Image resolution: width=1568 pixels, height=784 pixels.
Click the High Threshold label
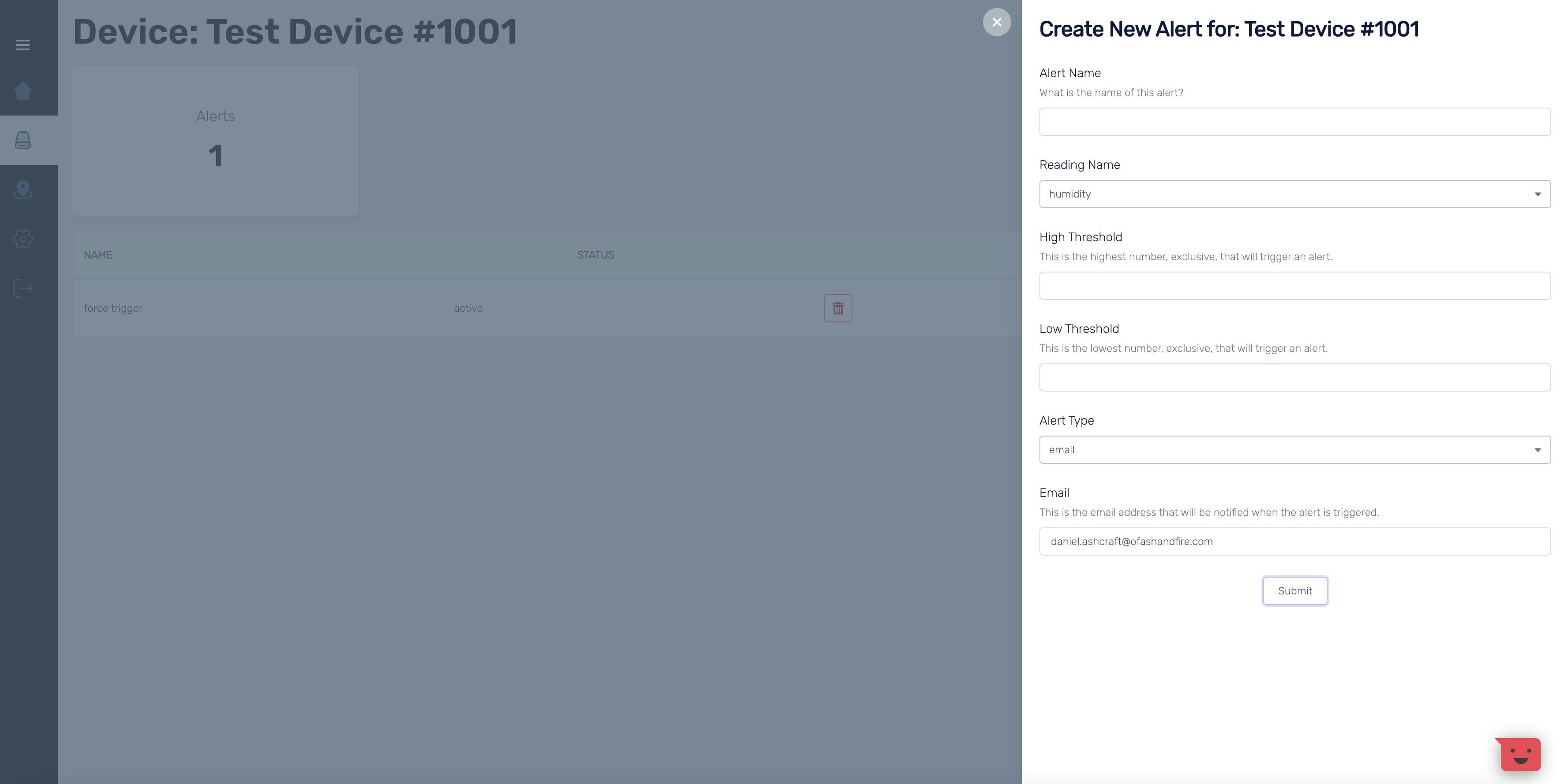point(1080,237)
